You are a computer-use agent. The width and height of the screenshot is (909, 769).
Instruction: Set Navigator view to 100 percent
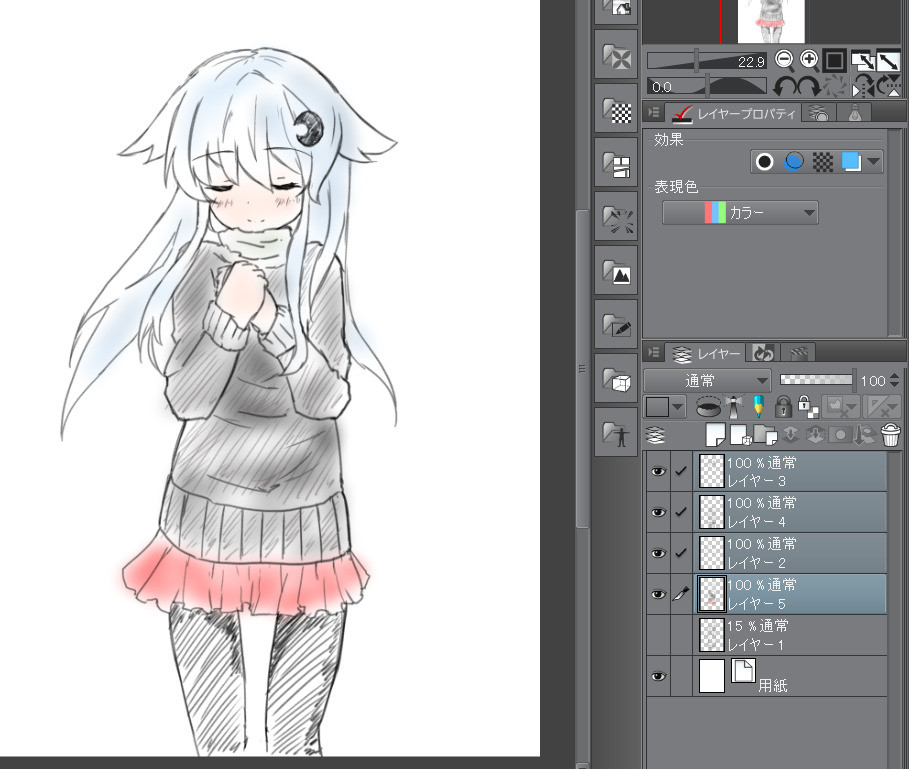[x=835, y=60]
